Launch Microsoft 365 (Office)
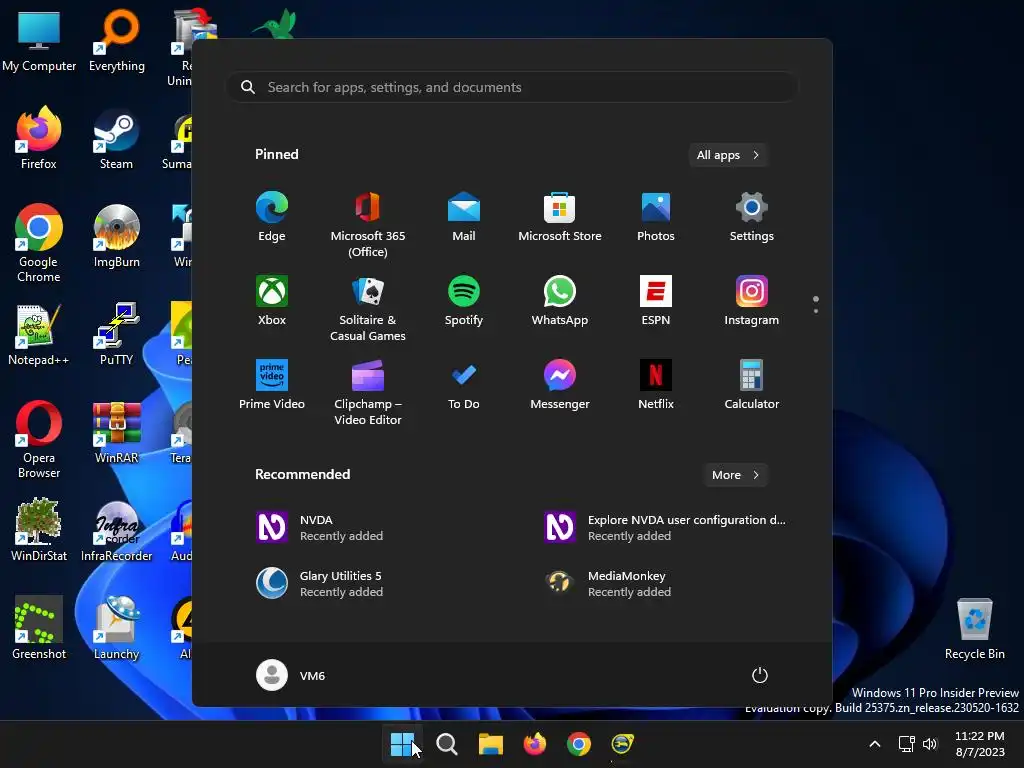The width and height of the screenshot is (1024, 768). click(x=368, y=225)
